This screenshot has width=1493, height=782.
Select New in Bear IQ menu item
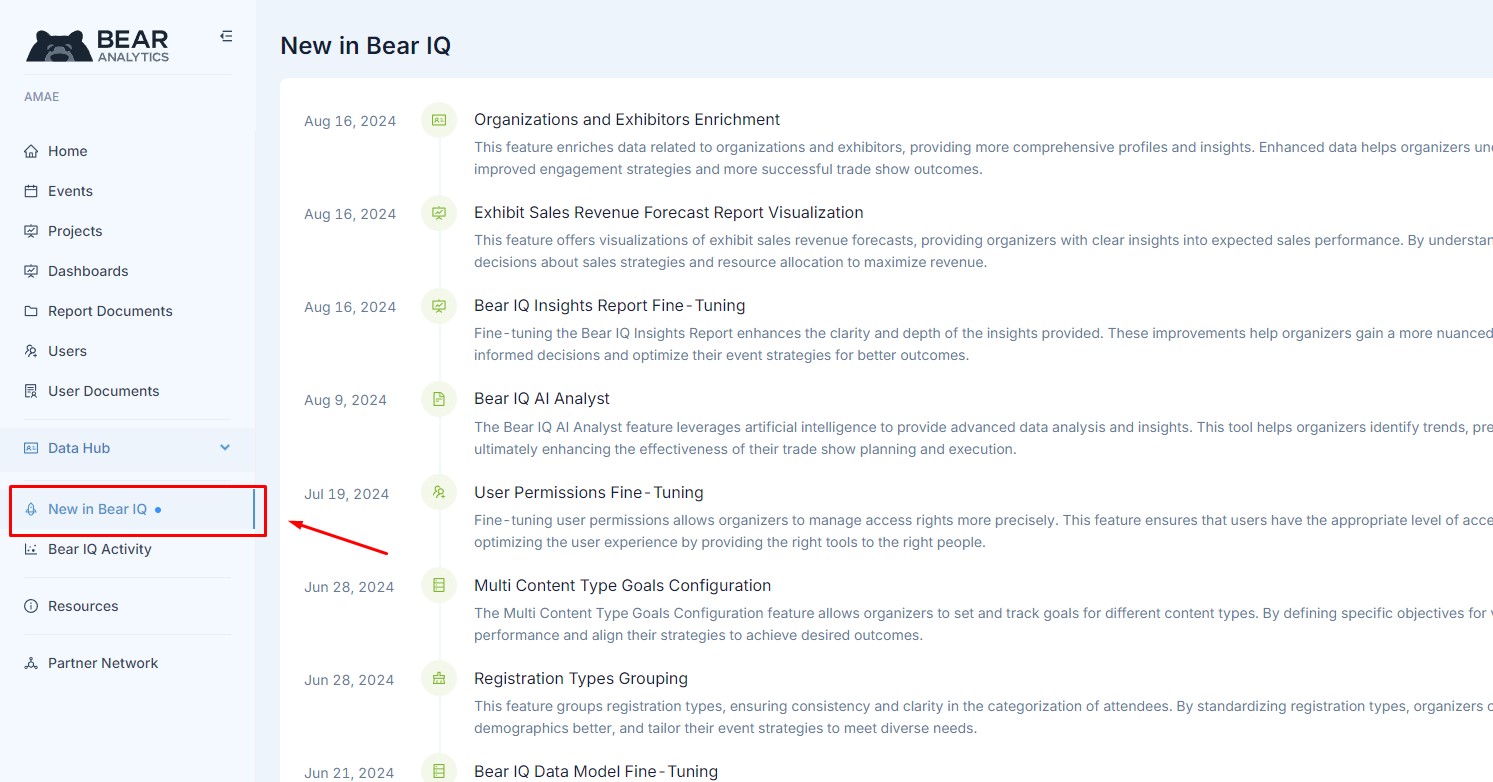tap(97, 509)
